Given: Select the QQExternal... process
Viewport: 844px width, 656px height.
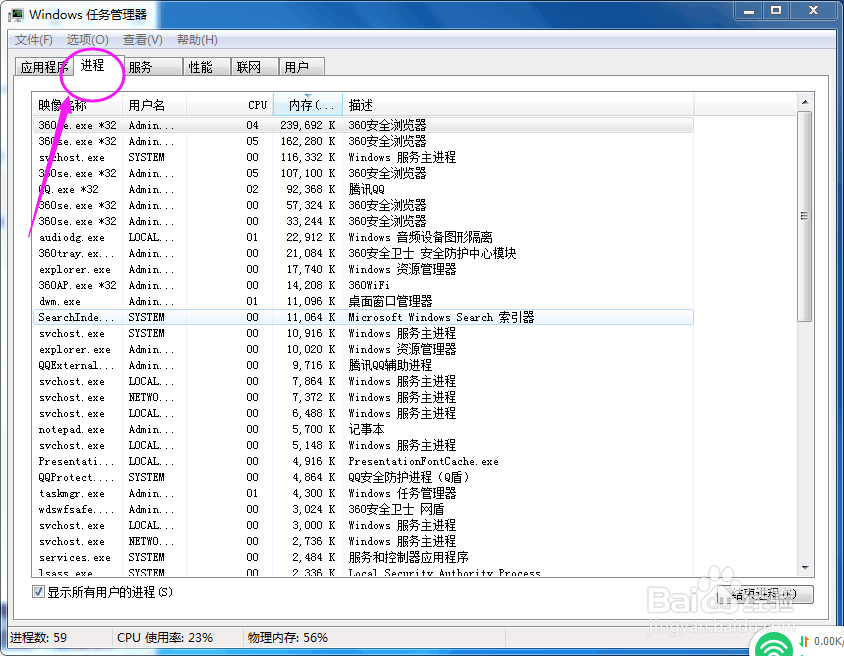Looking at the screenshot, I should point(363,365).
